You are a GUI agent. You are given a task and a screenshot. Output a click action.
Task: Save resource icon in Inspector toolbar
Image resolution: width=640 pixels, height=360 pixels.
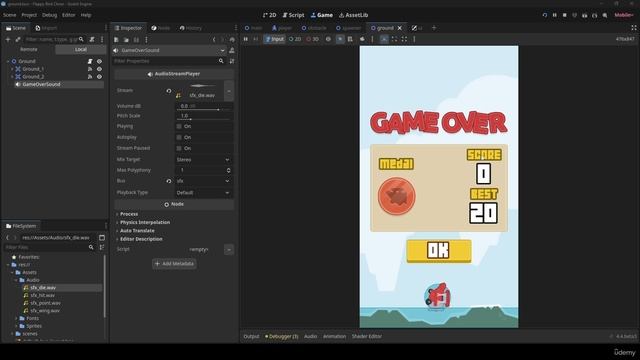136,40
